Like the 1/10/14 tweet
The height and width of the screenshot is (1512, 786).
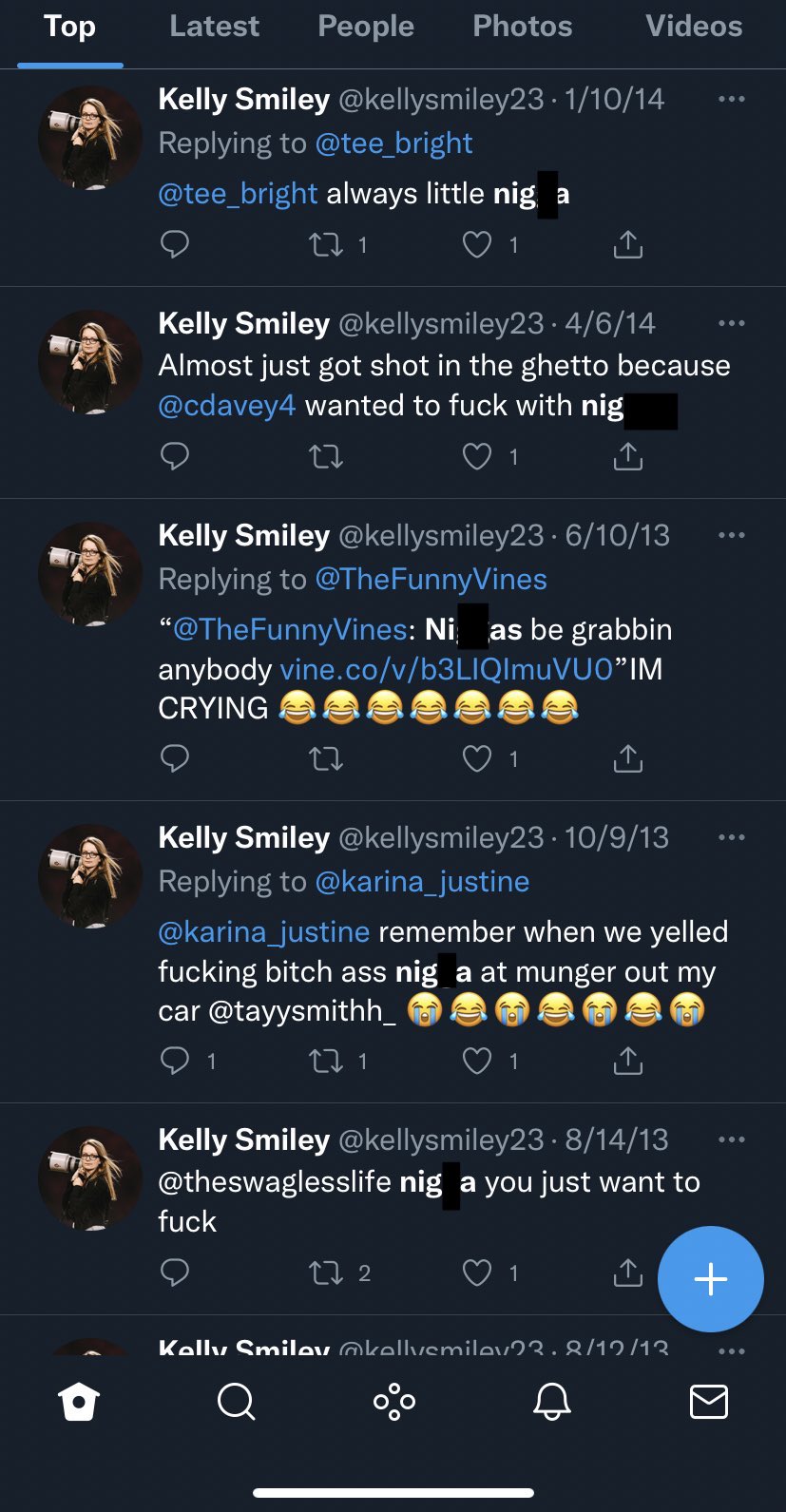[477, 245]
